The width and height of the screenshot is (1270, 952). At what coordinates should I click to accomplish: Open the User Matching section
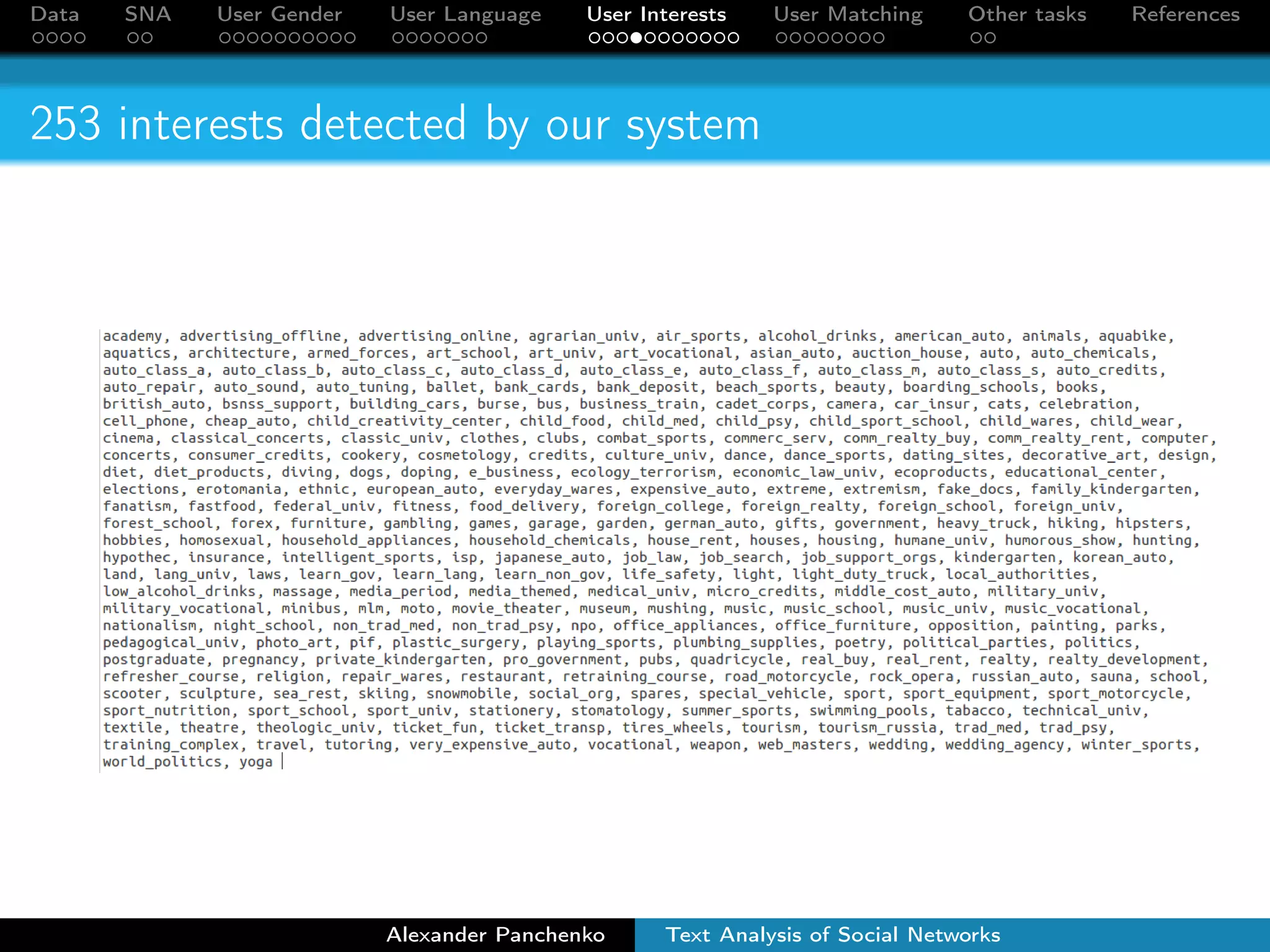click(848, 15)
